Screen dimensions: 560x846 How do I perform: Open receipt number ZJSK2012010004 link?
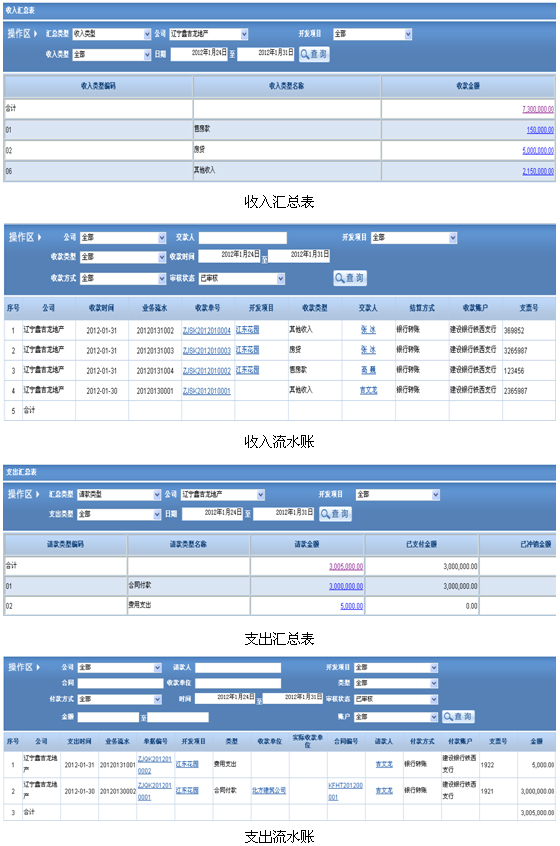[x=207, y=330]
